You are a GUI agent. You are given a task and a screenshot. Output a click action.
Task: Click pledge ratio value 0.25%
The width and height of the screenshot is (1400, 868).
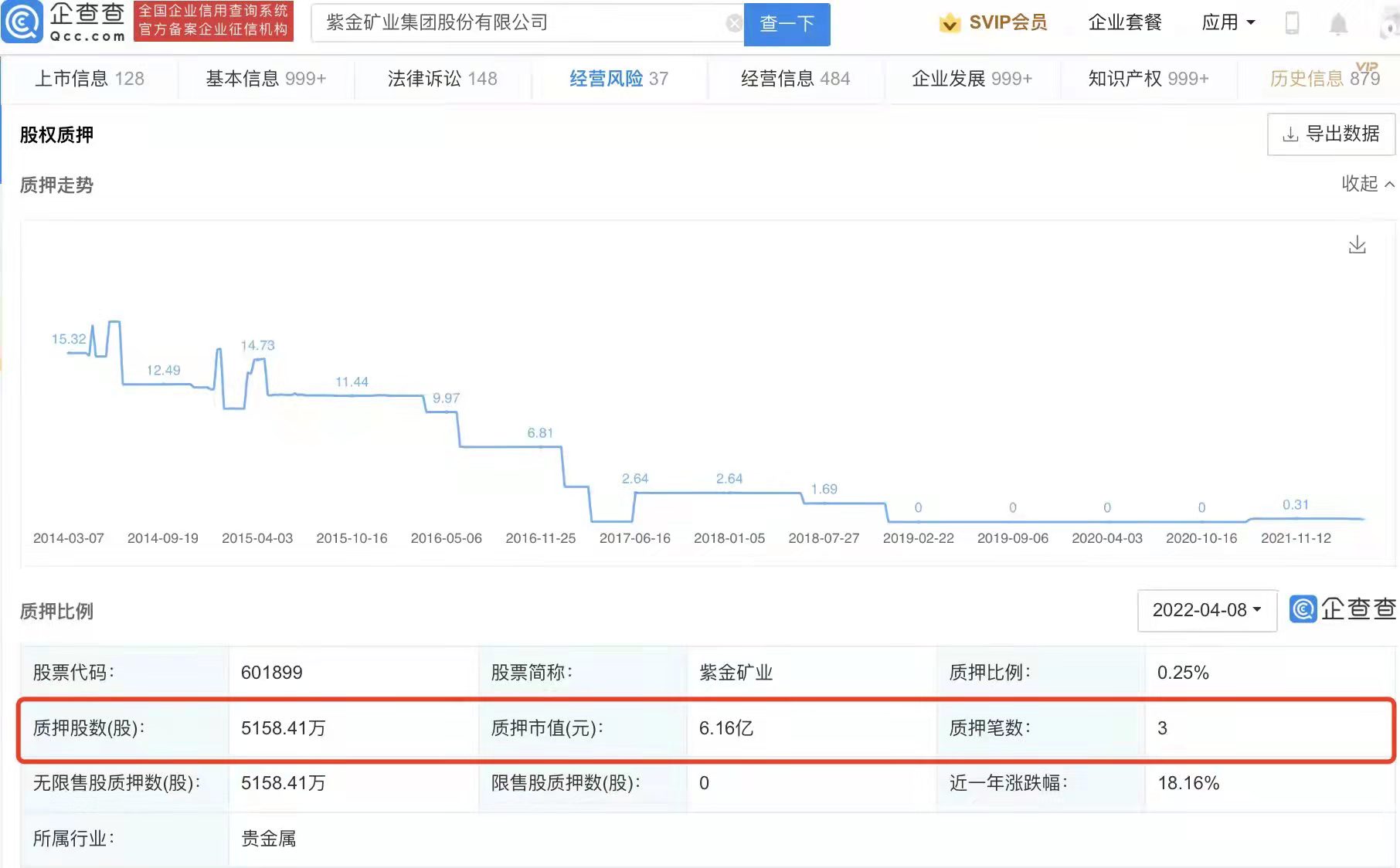[1183, 673]
